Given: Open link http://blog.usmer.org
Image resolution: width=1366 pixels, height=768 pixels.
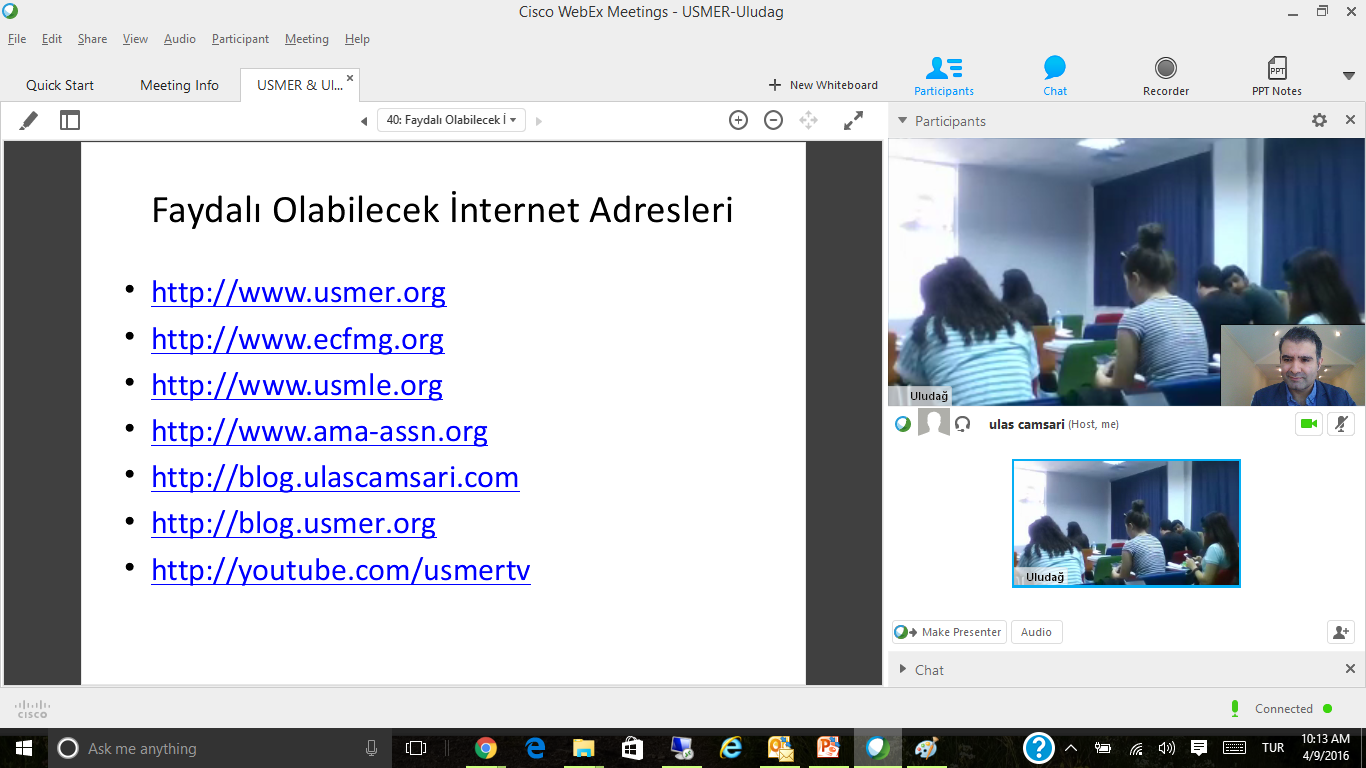Looking at the screenshot, I should point(293,523).
